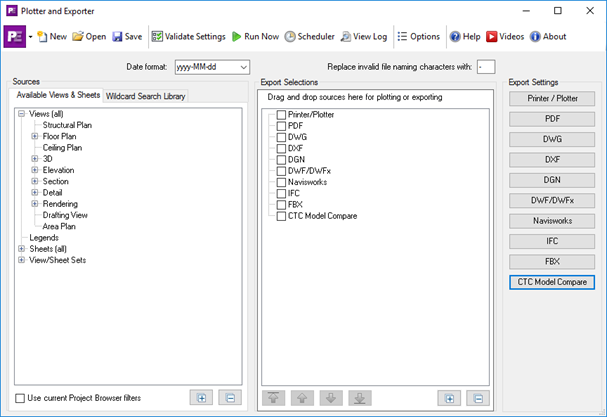Select Ceiling Plan in tree

coord(62,148)
